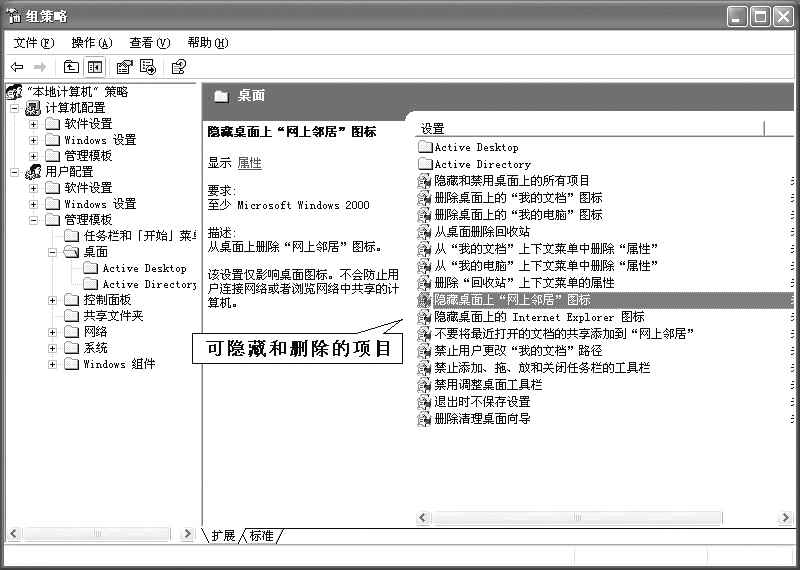800x570 pixels.
Task: Select 不要将最近打开的文档的共享添加到"网上邻居" text
Action: pos(564,334)
